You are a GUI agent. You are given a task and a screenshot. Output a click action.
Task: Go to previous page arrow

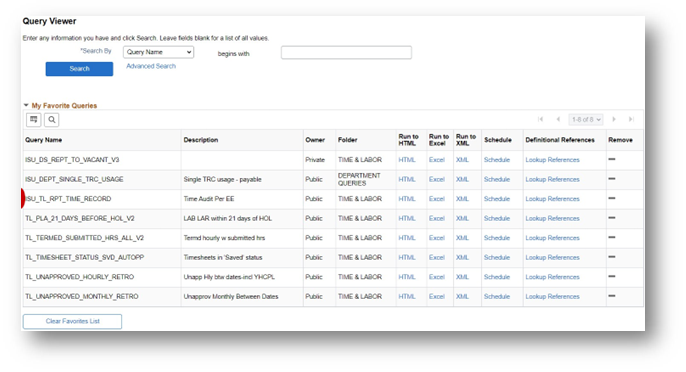tap(558, 119)
